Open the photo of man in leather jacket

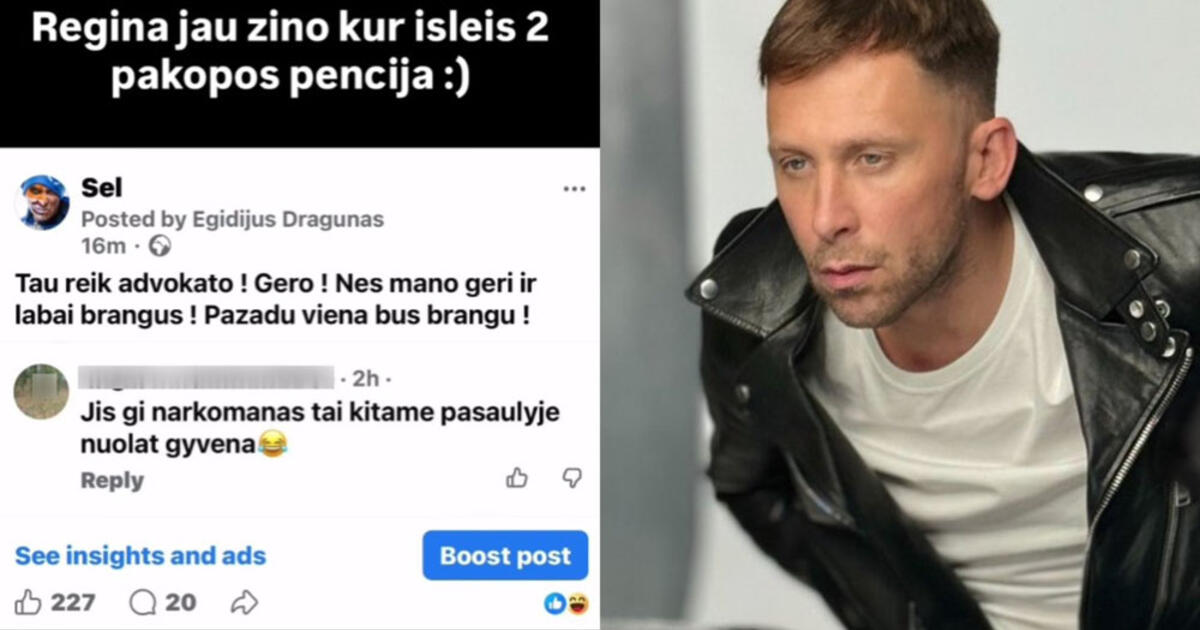[900, 315]
